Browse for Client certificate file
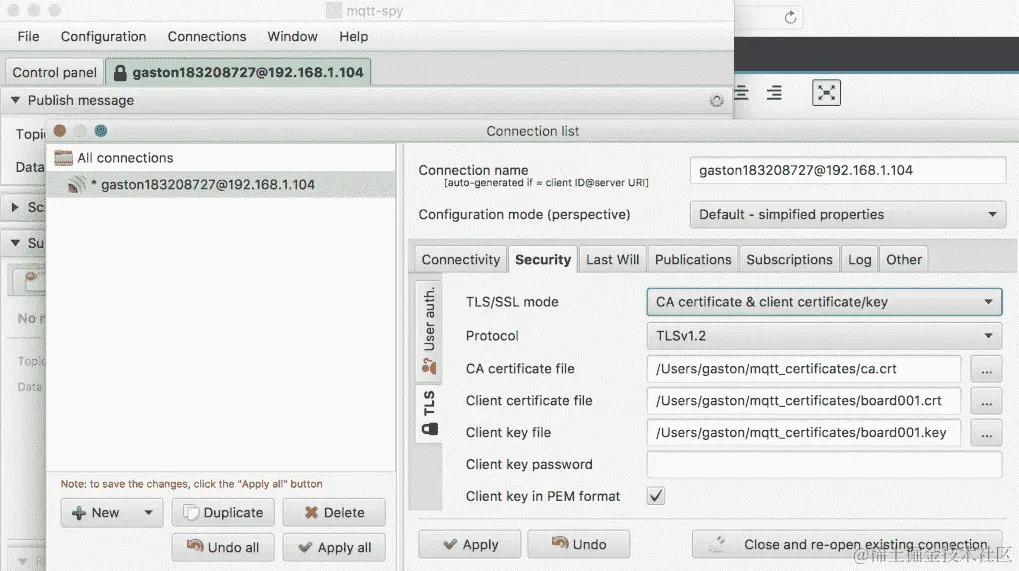Viewport: 1019px width, 571px height. coord(986,401)
